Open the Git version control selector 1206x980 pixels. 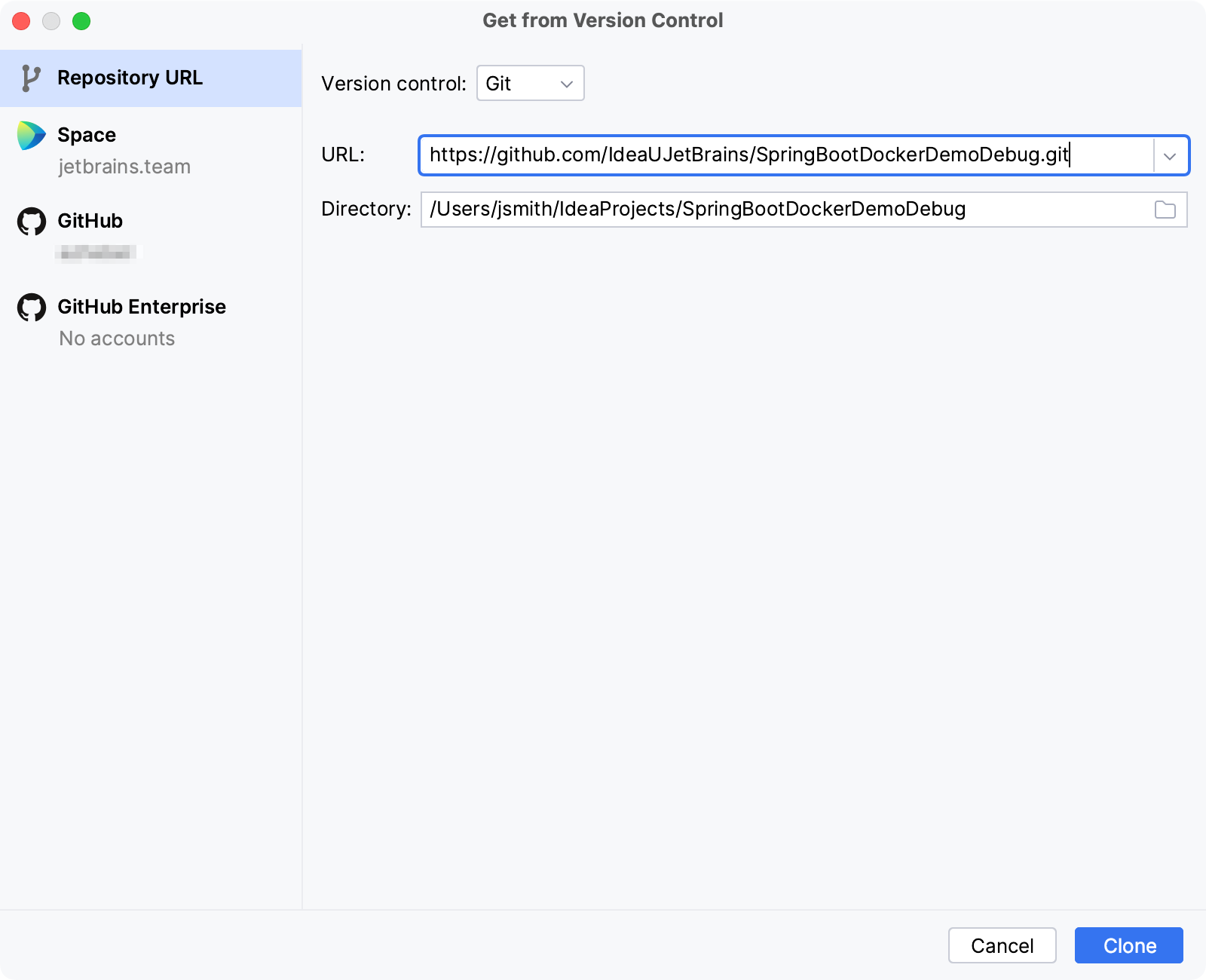(530, 83)
